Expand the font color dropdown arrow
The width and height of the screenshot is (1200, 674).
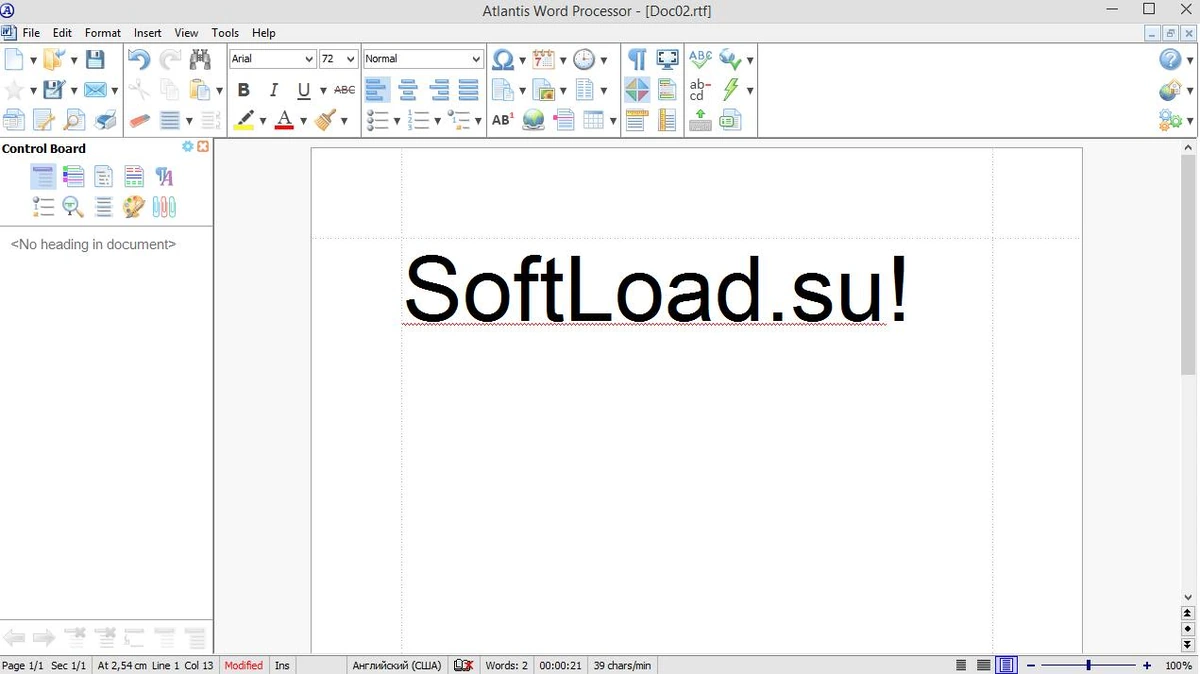303,121
